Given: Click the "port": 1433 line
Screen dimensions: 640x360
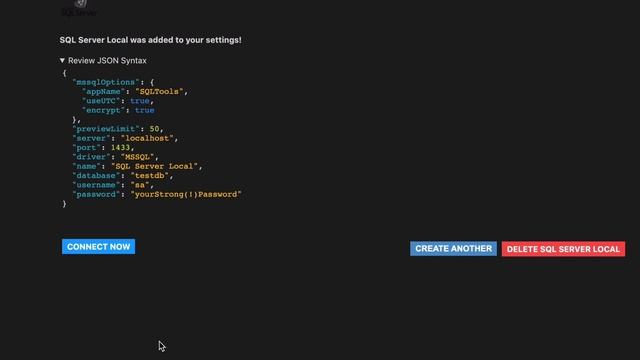Looking at the screenshot, I should tap(103, 148).
